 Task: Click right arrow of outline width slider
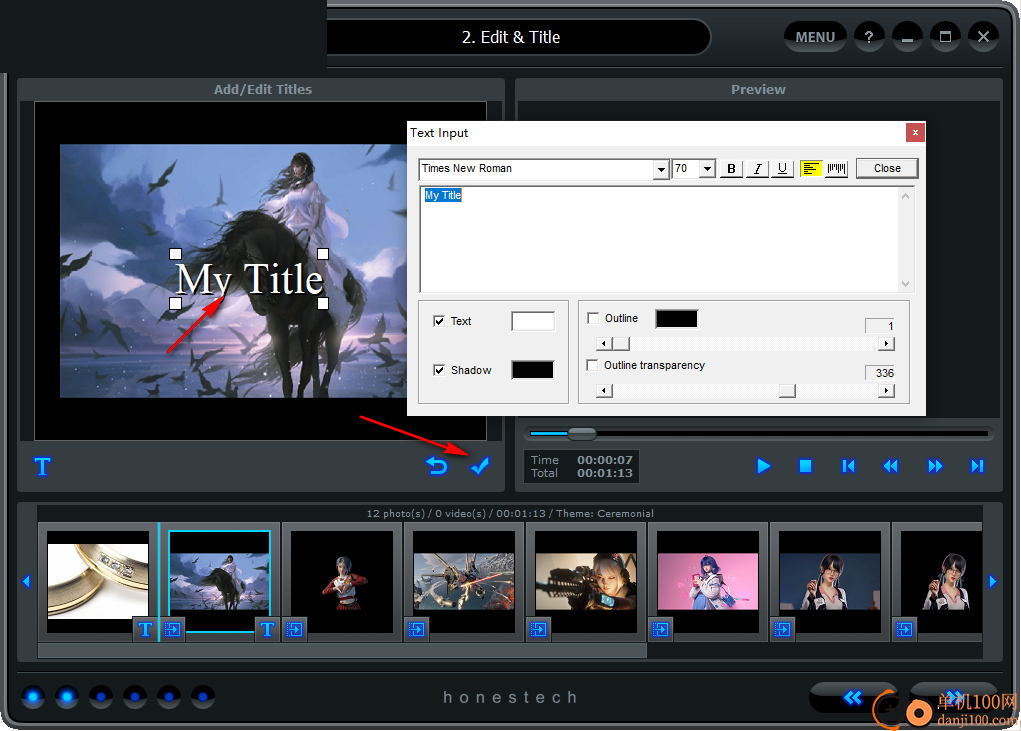(x=886, y=343)
